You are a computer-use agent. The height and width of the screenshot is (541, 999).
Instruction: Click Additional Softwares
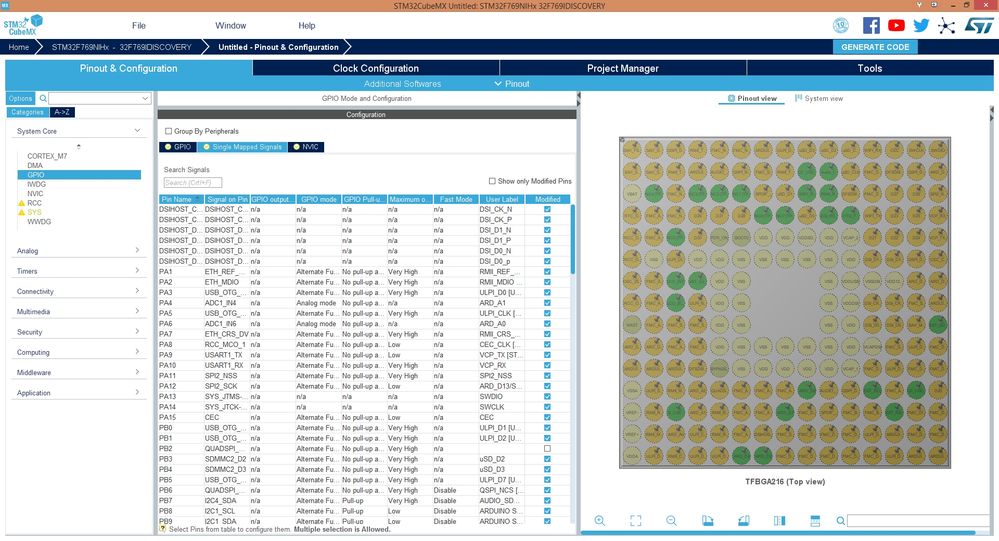click(402, 83)
